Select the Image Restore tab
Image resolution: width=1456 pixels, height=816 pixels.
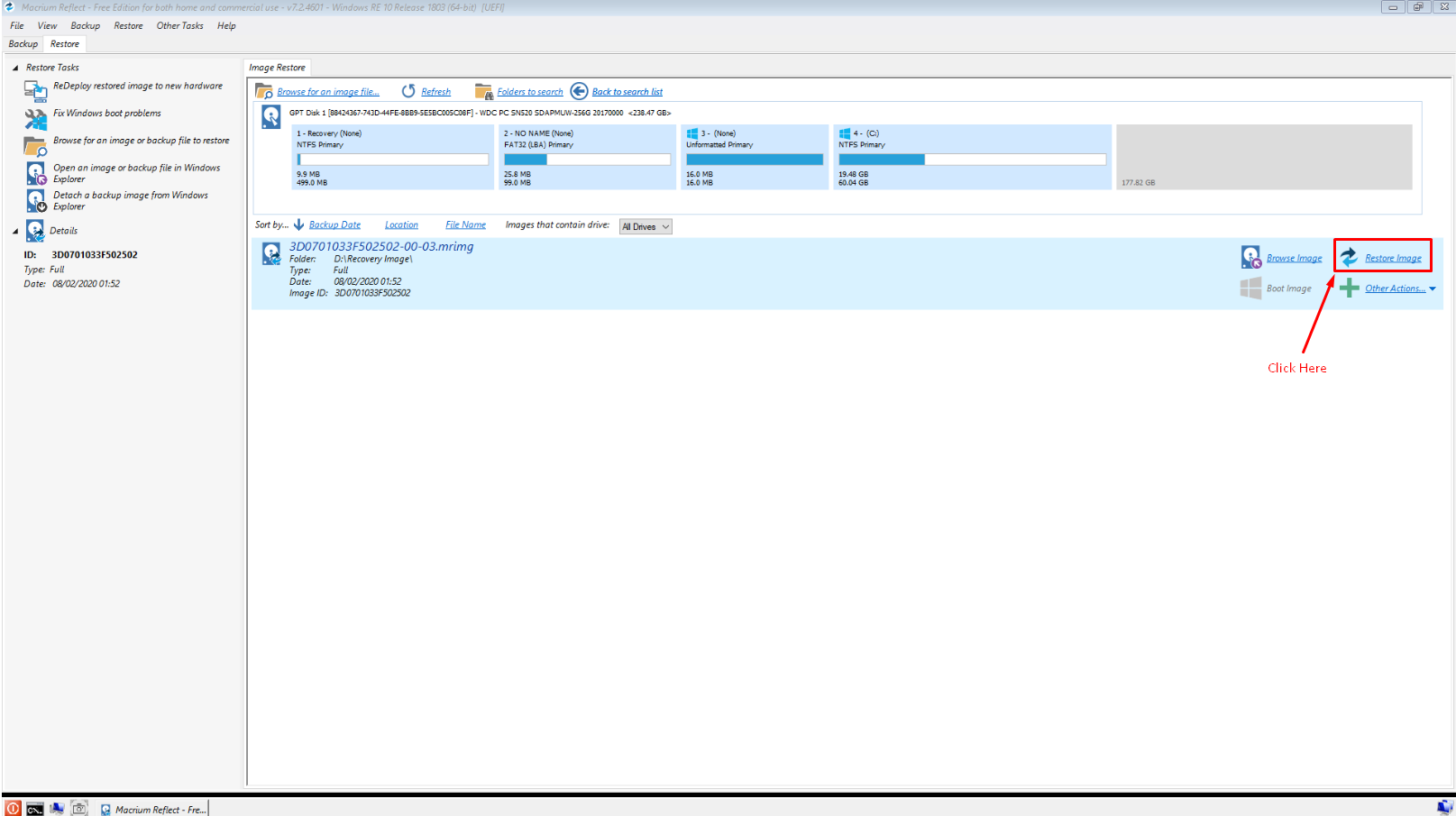pos(277,68)
